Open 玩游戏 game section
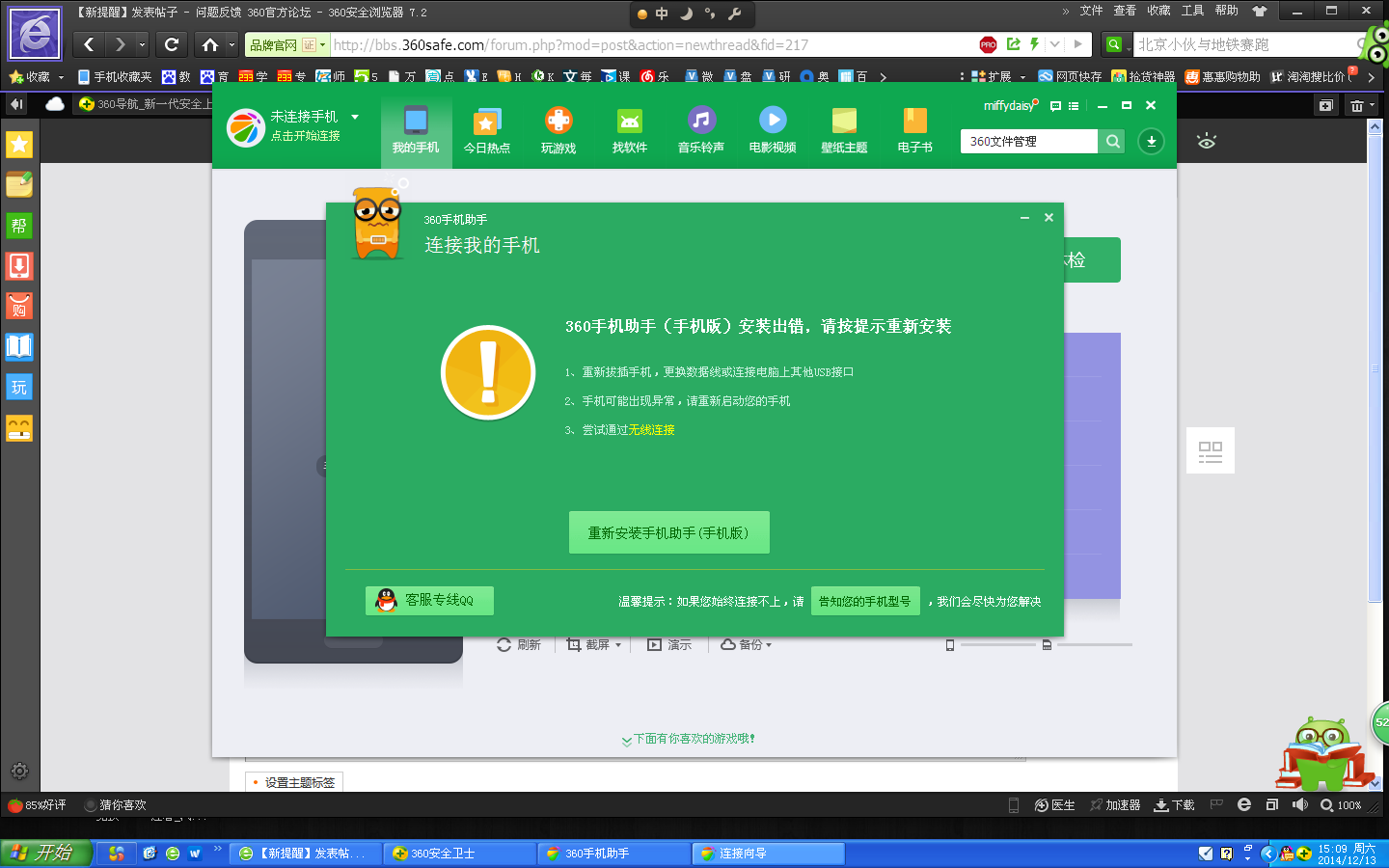The width and height of the screenshot is (1389, 868). 558,130
